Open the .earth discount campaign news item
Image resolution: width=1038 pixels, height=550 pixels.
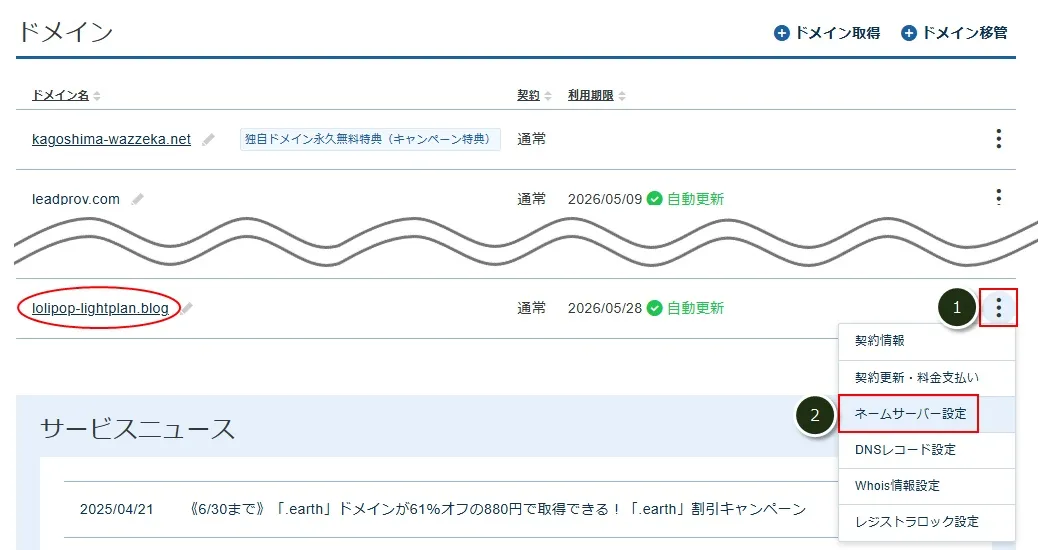497,509
